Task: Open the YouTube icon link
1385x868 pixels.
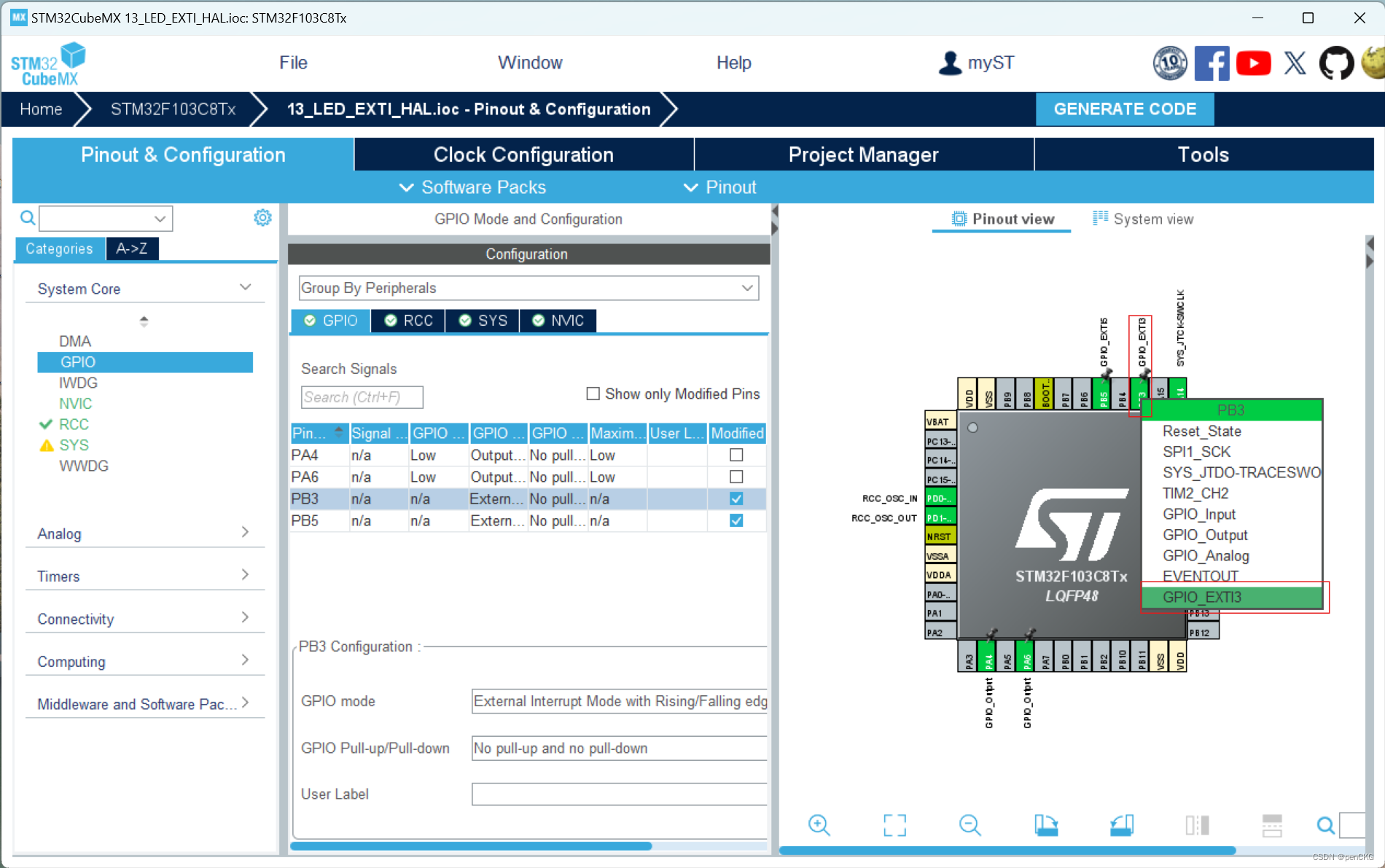Action: click(1253, 63)
